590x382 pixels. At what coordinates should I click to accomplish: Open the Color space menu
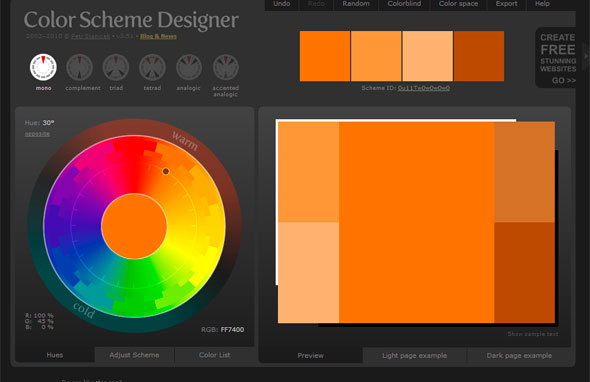point(458,4)
